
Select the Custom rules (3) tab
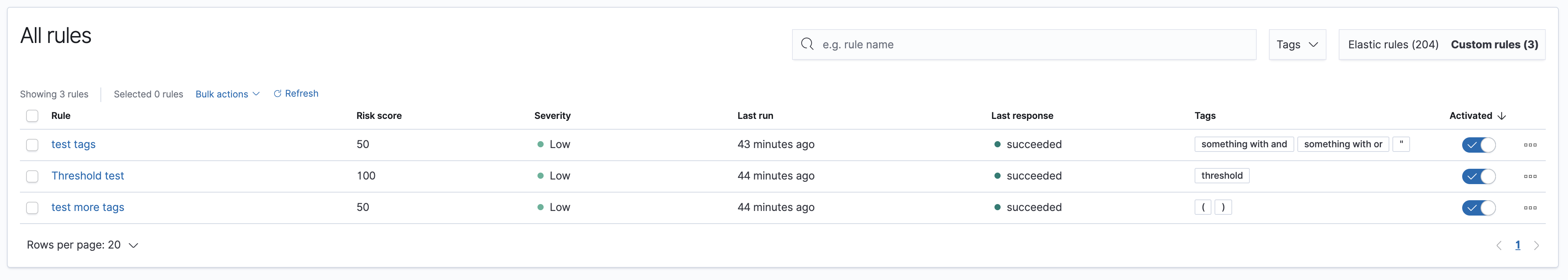point(1494,44)
